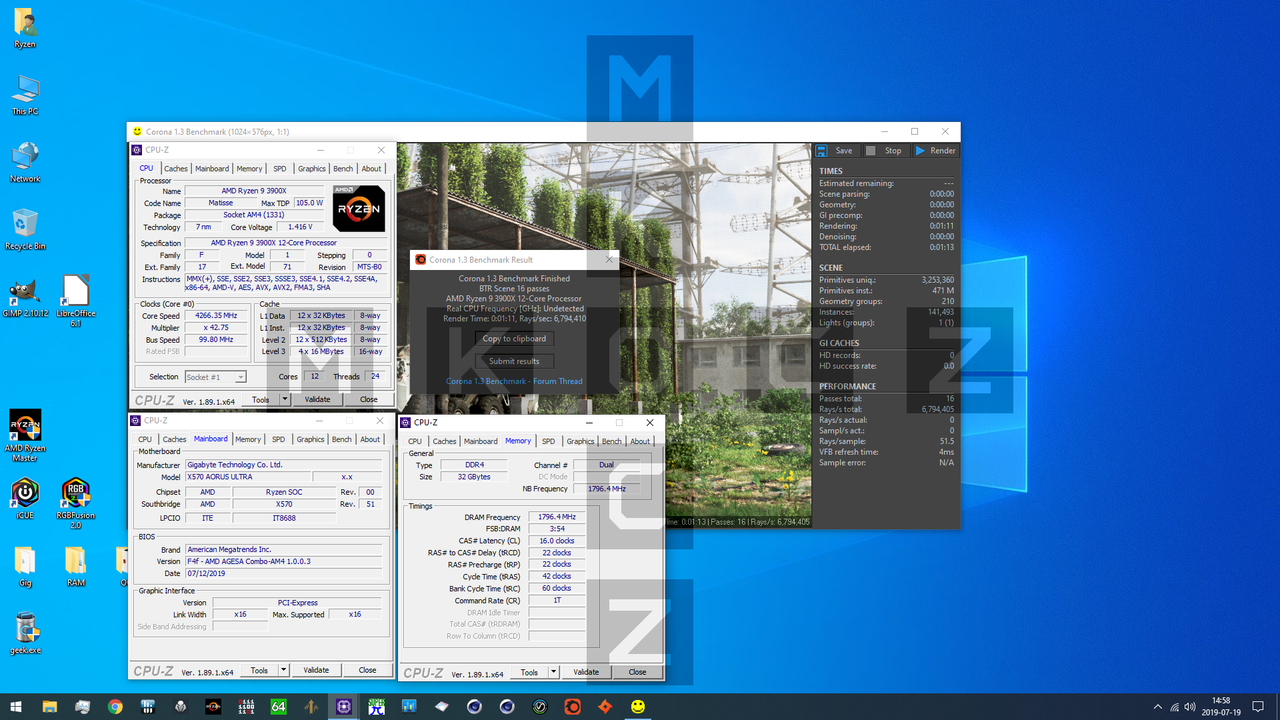Open the taskbar clock and date
This screenshot has height=720, width=1280.
click(x=1219, y=706)
